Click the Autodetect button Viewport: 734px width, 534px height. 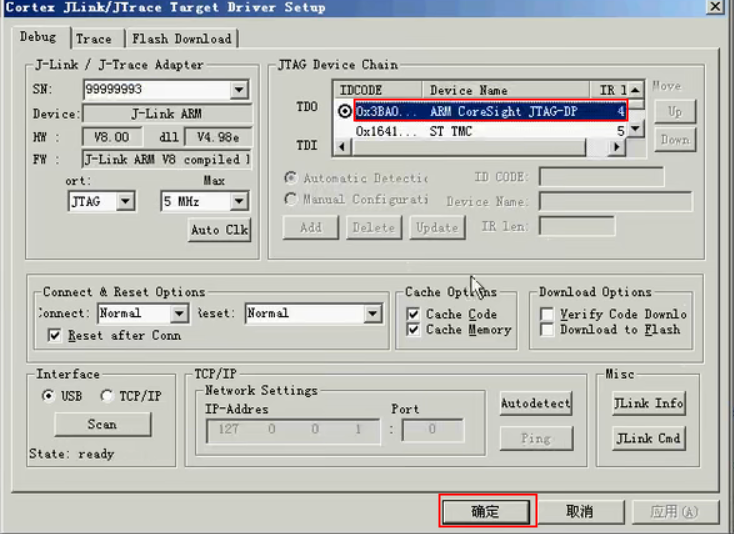tap(536, 403)
